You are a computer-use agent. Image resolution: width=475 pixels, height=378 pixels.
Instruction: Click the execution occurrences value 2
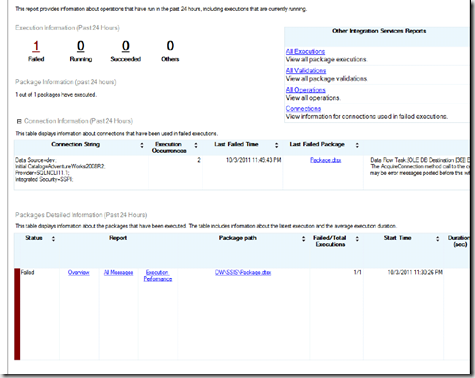tap(199, 160)
